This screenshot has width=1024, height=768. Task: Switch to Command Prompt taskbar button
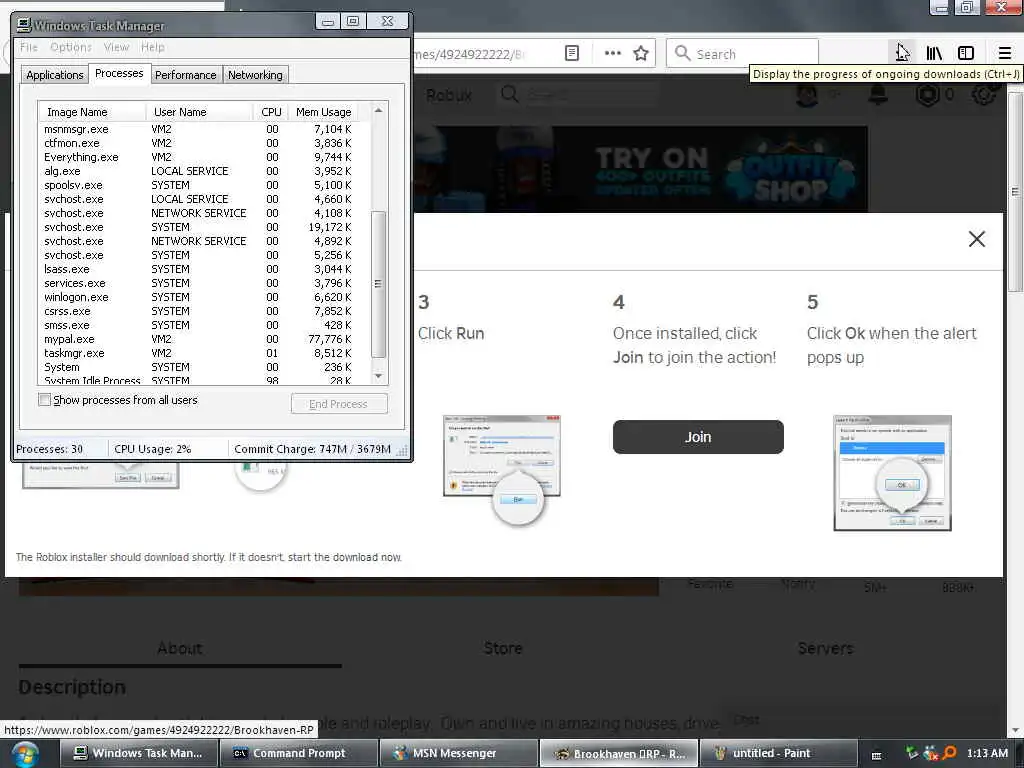point(298,753)
